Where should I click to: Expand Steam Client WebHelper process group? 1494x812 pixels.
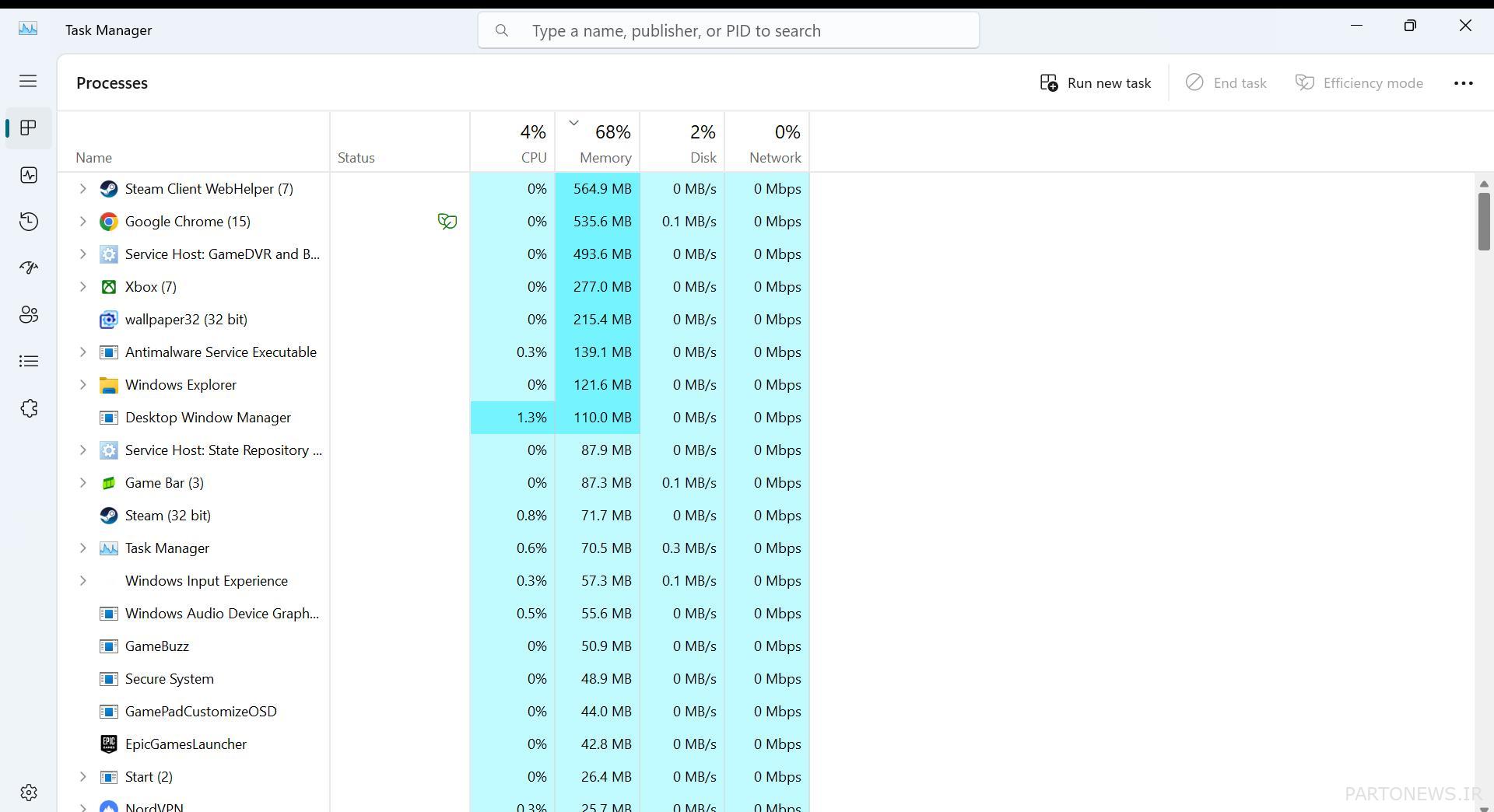click(83, 189)
